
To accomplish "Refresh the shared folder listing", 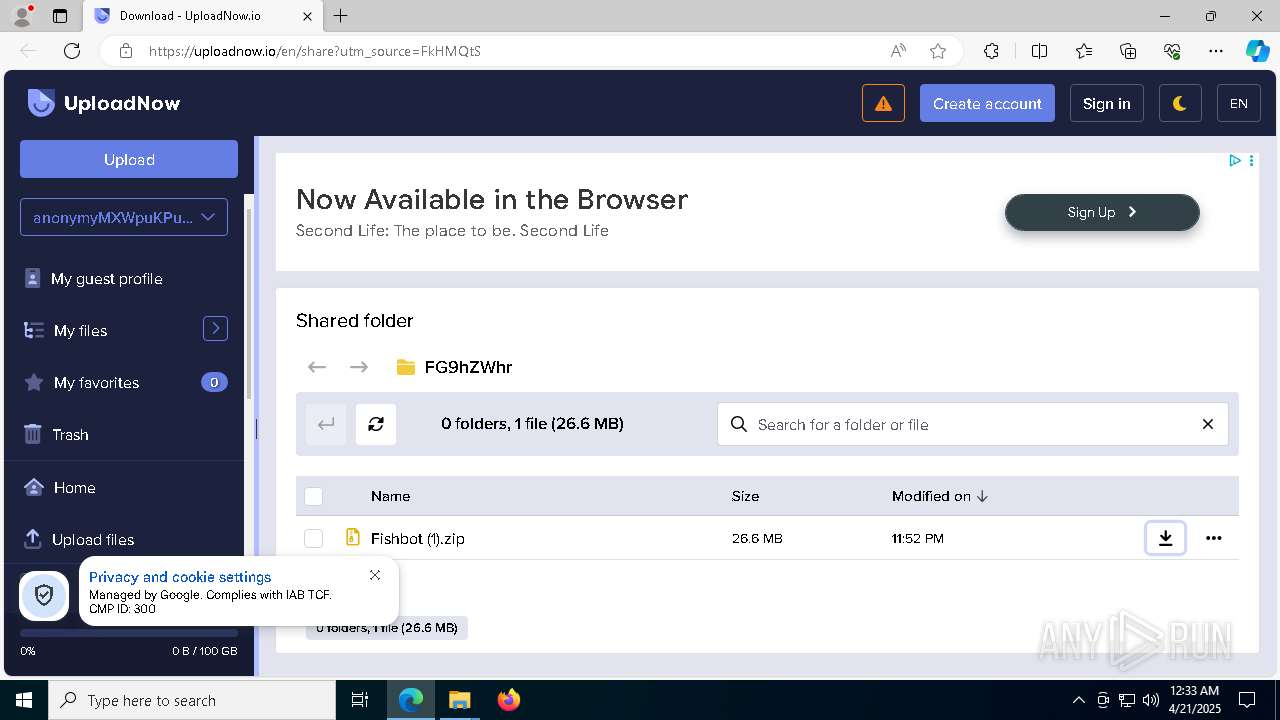I will [x=376, y=424].
